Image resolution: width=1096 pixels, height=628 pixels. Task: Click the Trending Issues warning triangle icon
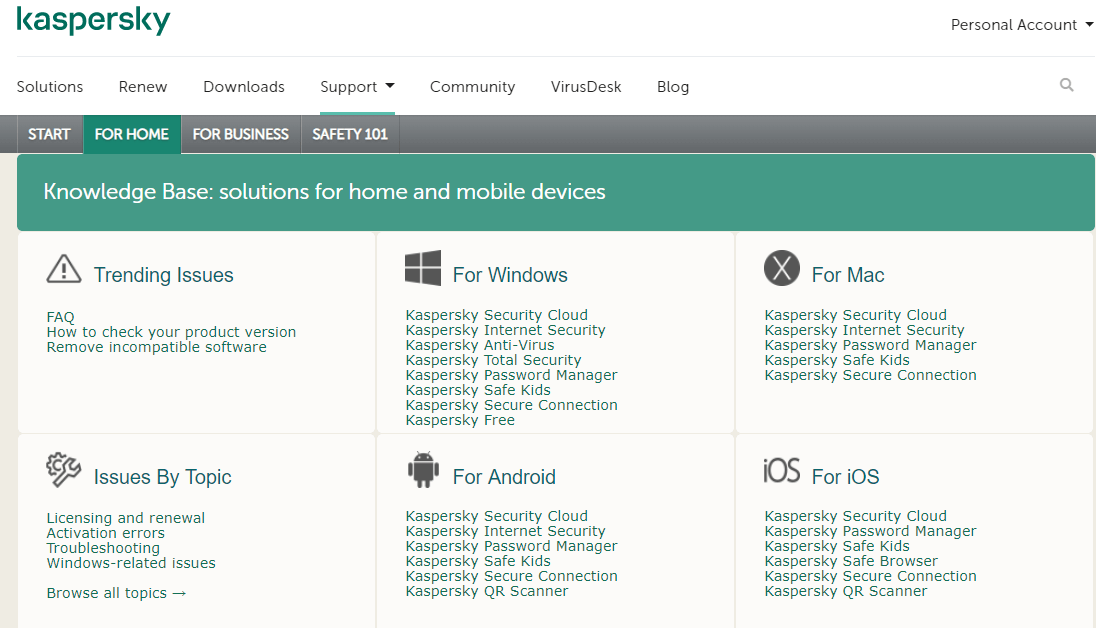pyautogui.click(x=64, y=269)
